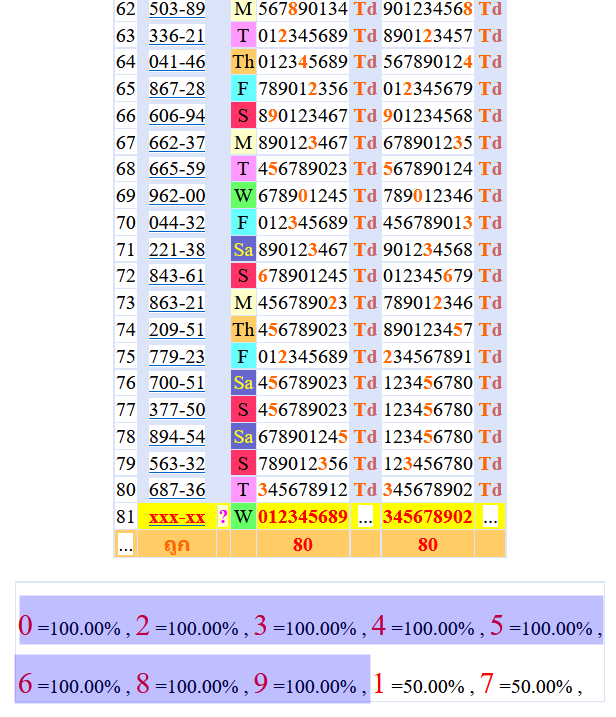Image resolution: width=616 pixels, height=717 pixels.
Task: Click the ellipsis in the bottom-left orange cell
Action: [x=125, y=545]
